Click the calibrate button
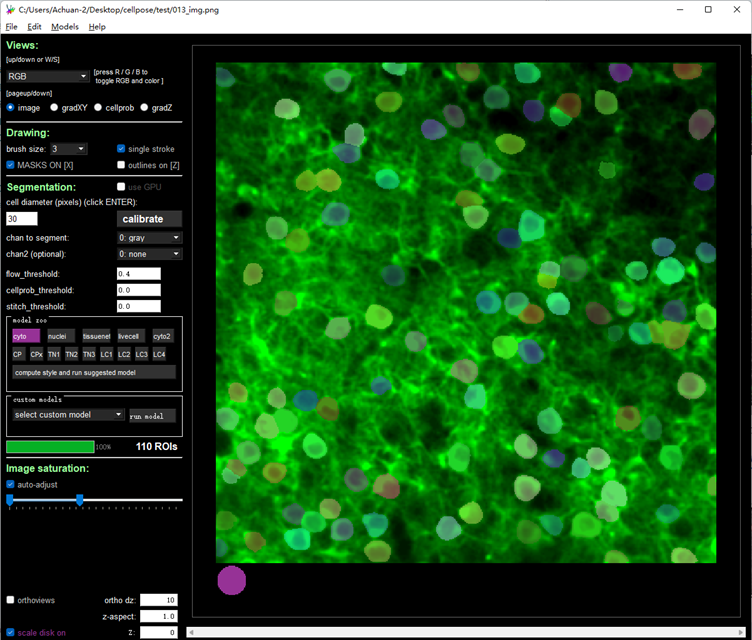Screen dimensions: 752x640 click(x=149, y=219)
